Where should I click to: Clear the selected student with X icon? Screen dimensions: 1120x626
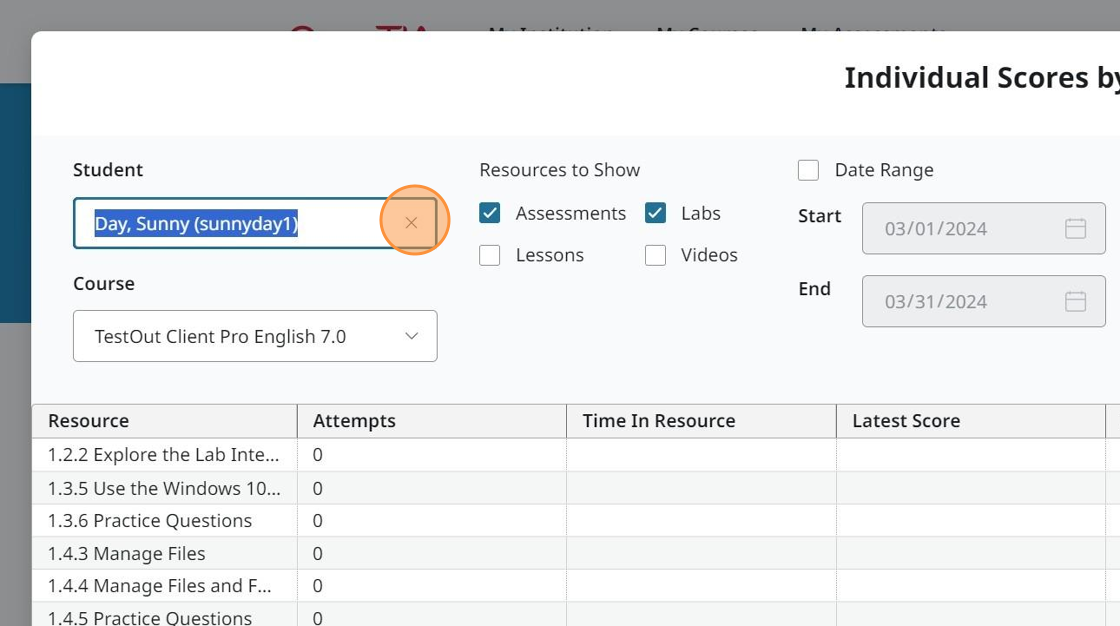coord(411,223)
